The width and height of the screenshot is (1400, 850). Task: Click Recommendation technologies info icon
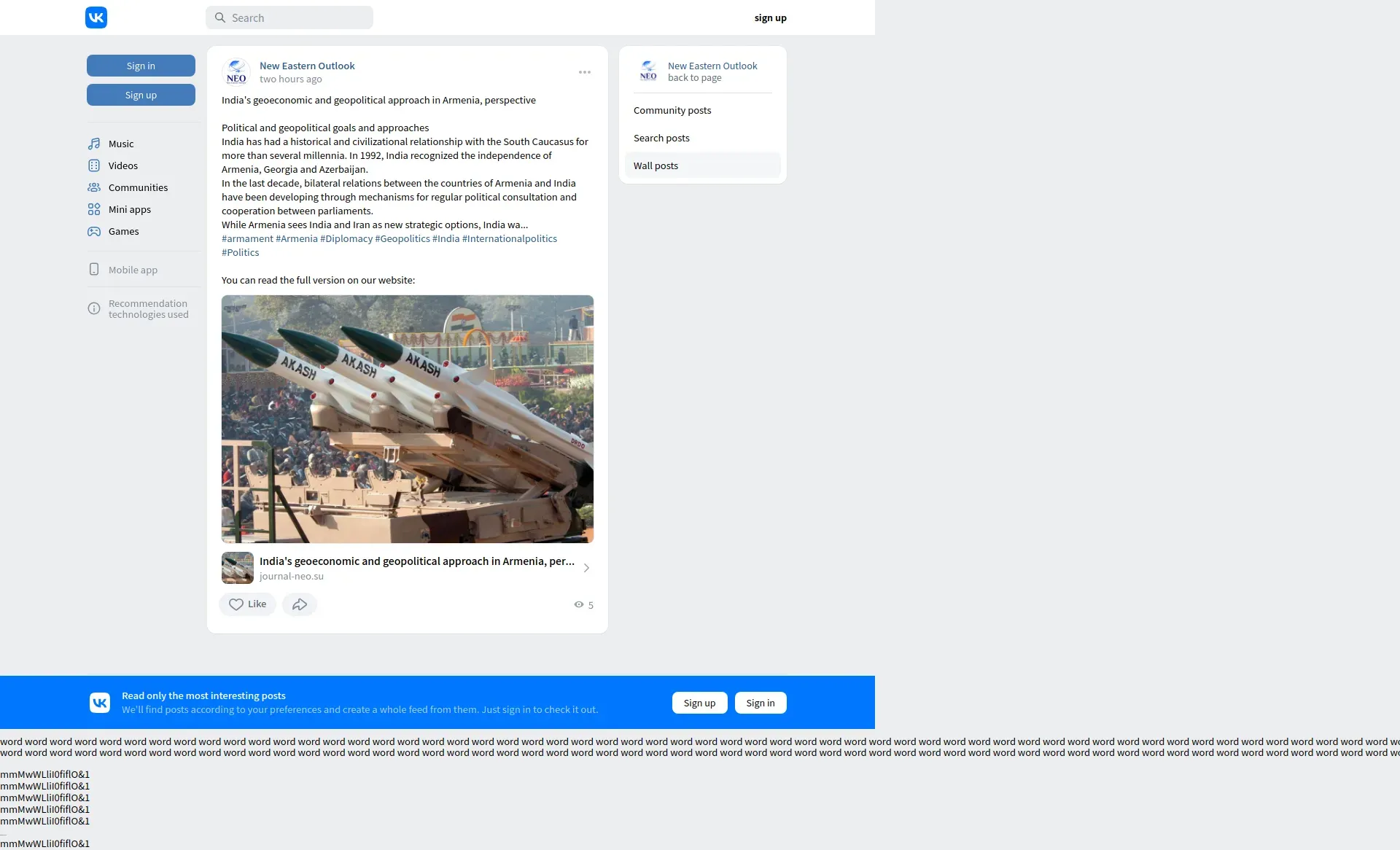(x=94, y=309)
